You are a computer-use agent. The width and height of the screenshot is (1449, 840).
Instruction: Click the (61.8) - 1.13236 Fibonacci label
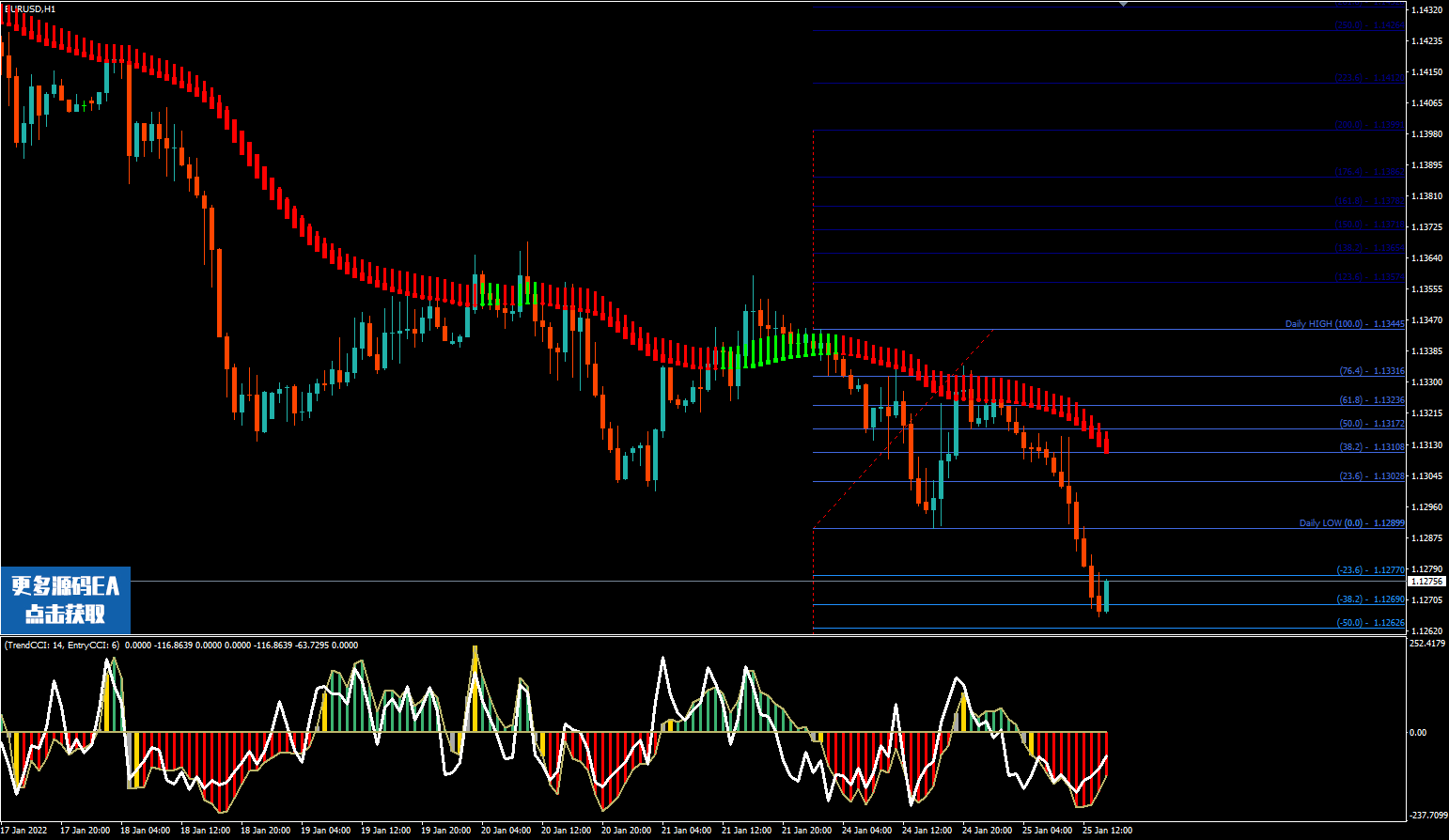point(1371,400)
